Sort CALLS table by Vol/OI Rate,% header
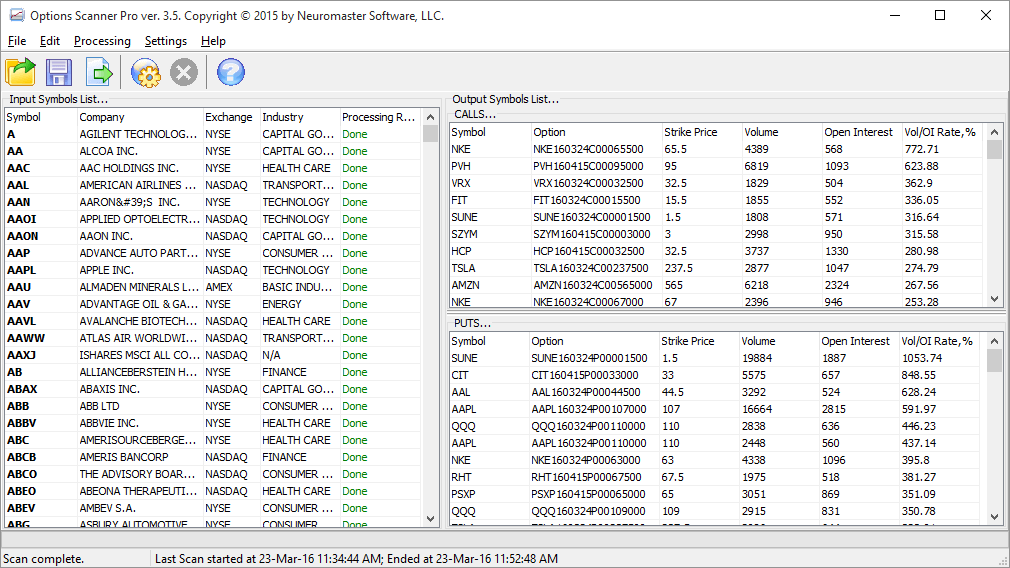The width and height of the screenshot is (1010, 568). pyautogui.click(x=941, y=132)
